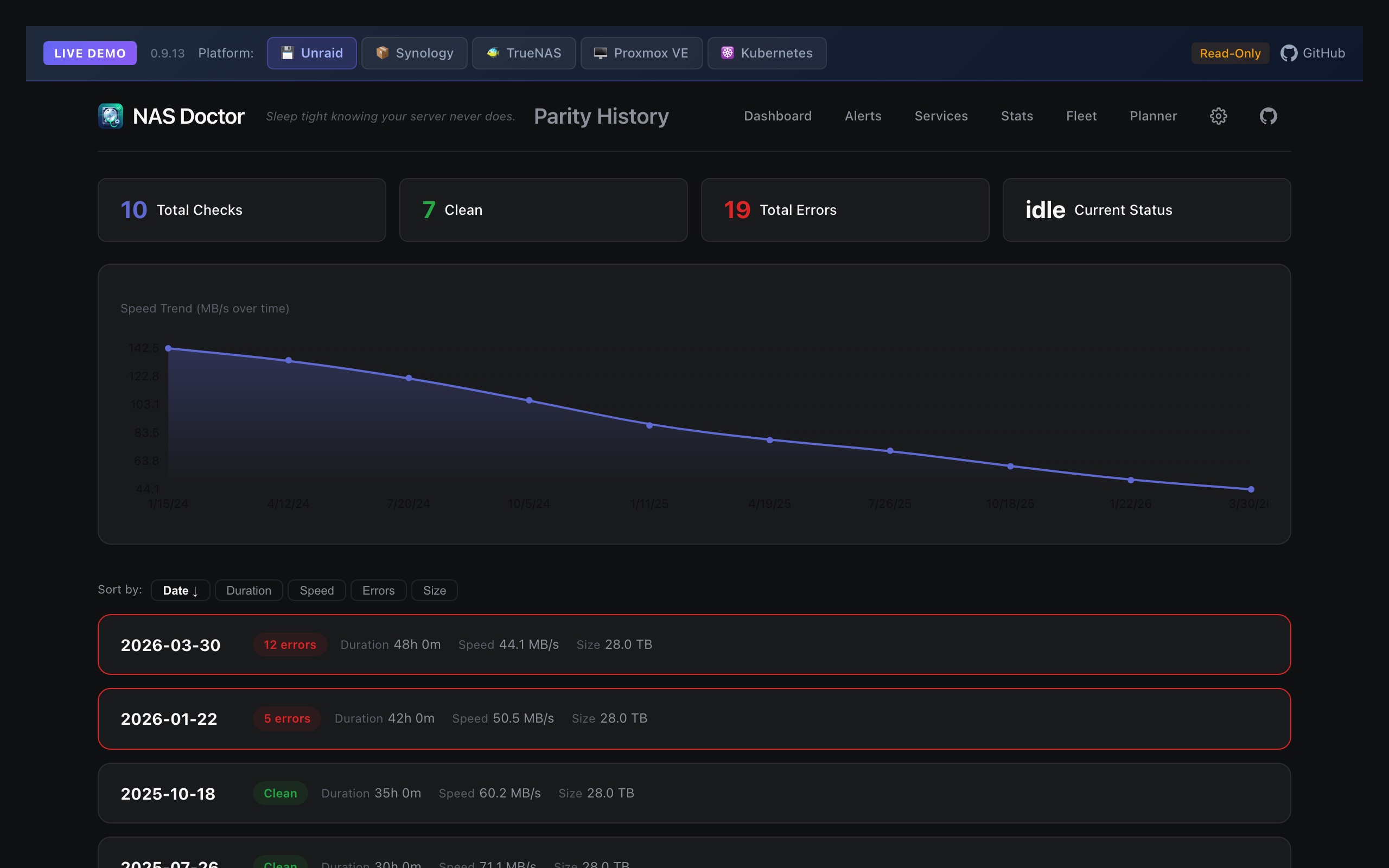Click the 1/11/25 chart data point
This screenshot has width=1389, height=868.
pos(649,425)
